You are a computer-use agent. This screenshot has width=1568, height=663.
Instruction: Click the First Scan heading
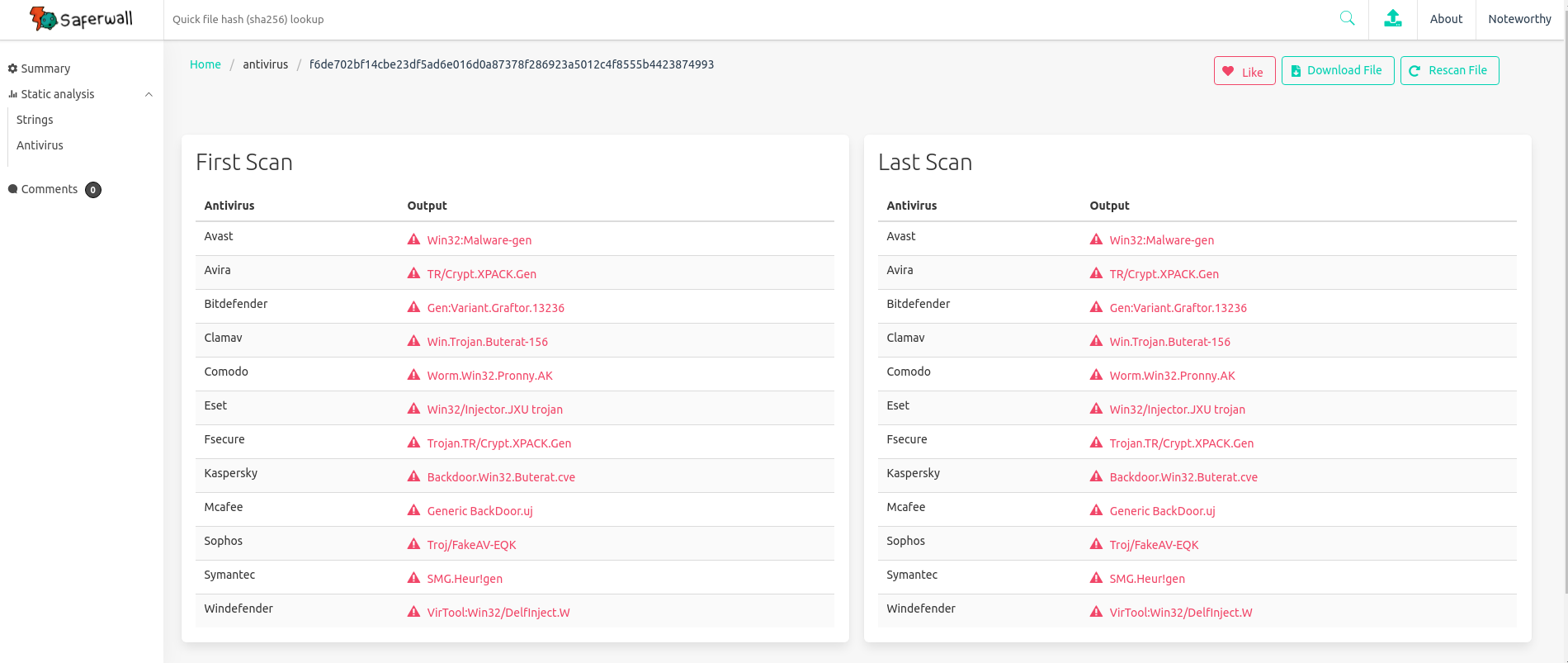click(x=244, y=162)
